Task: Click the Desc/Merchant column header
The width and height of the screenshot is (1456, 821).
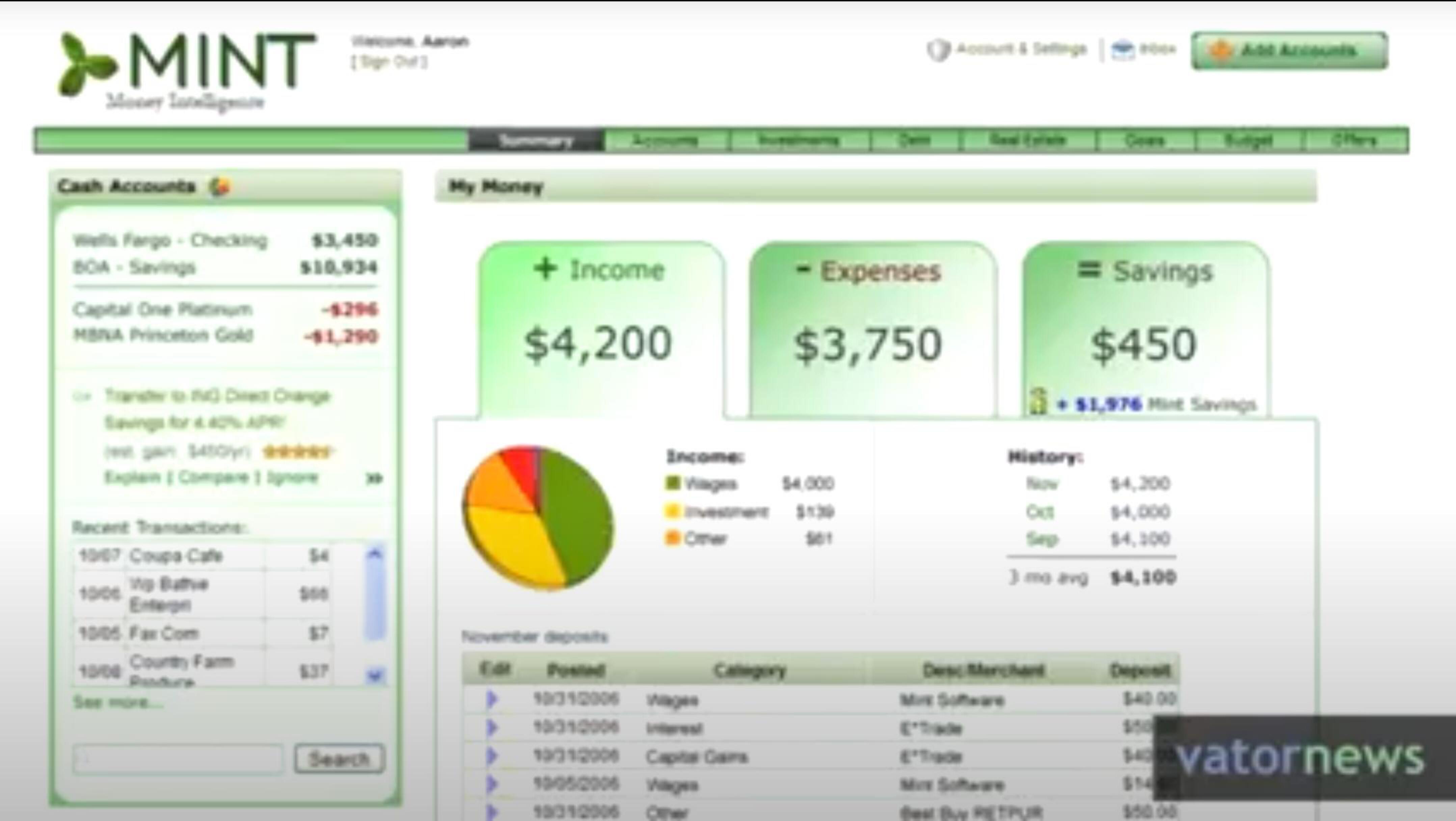Action: click(983, 670)
